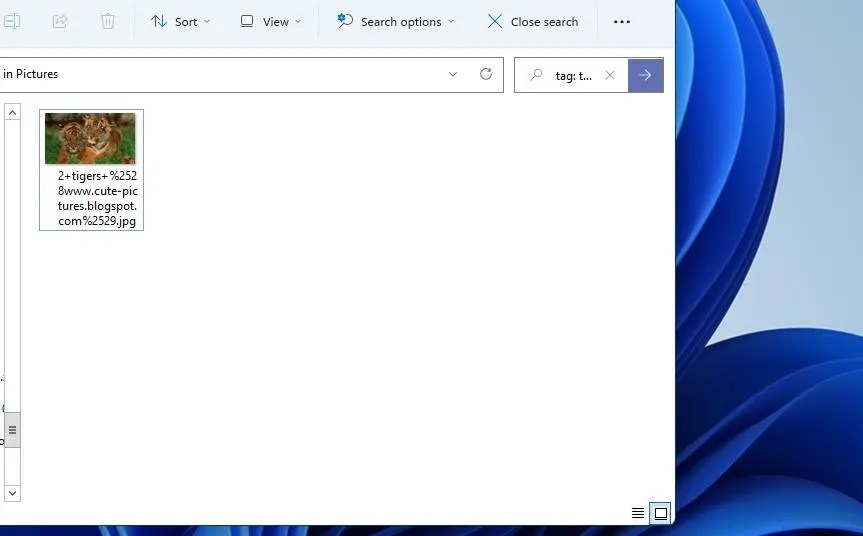Open the Sort dropdown menu
The height and width of the screenshot is (536, 863).
(x=181, y=21)
